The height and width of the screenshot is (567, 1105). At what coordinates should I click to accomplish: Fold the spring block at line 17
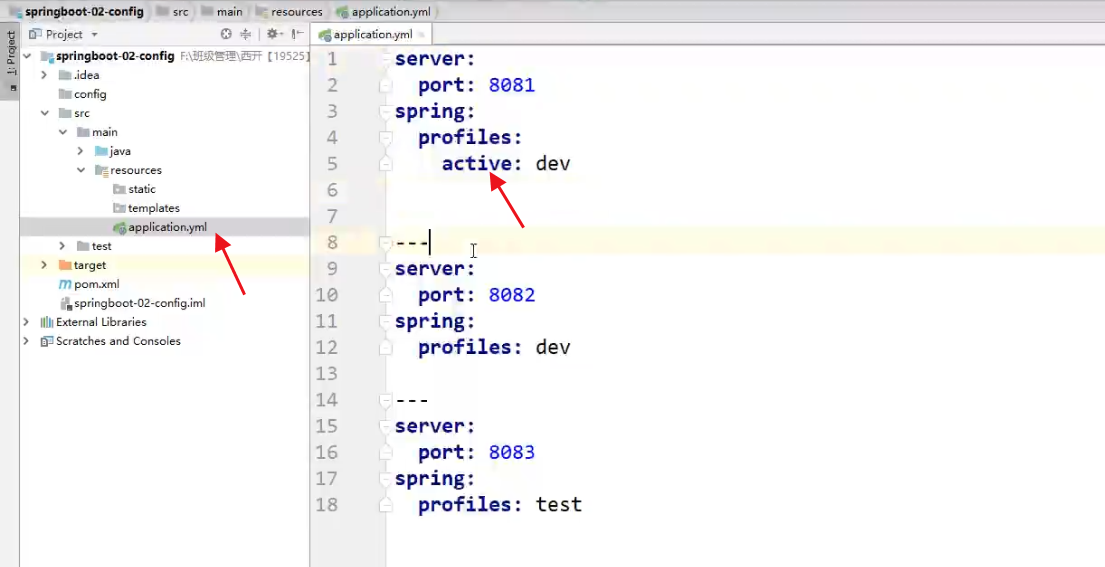[385, 479]
